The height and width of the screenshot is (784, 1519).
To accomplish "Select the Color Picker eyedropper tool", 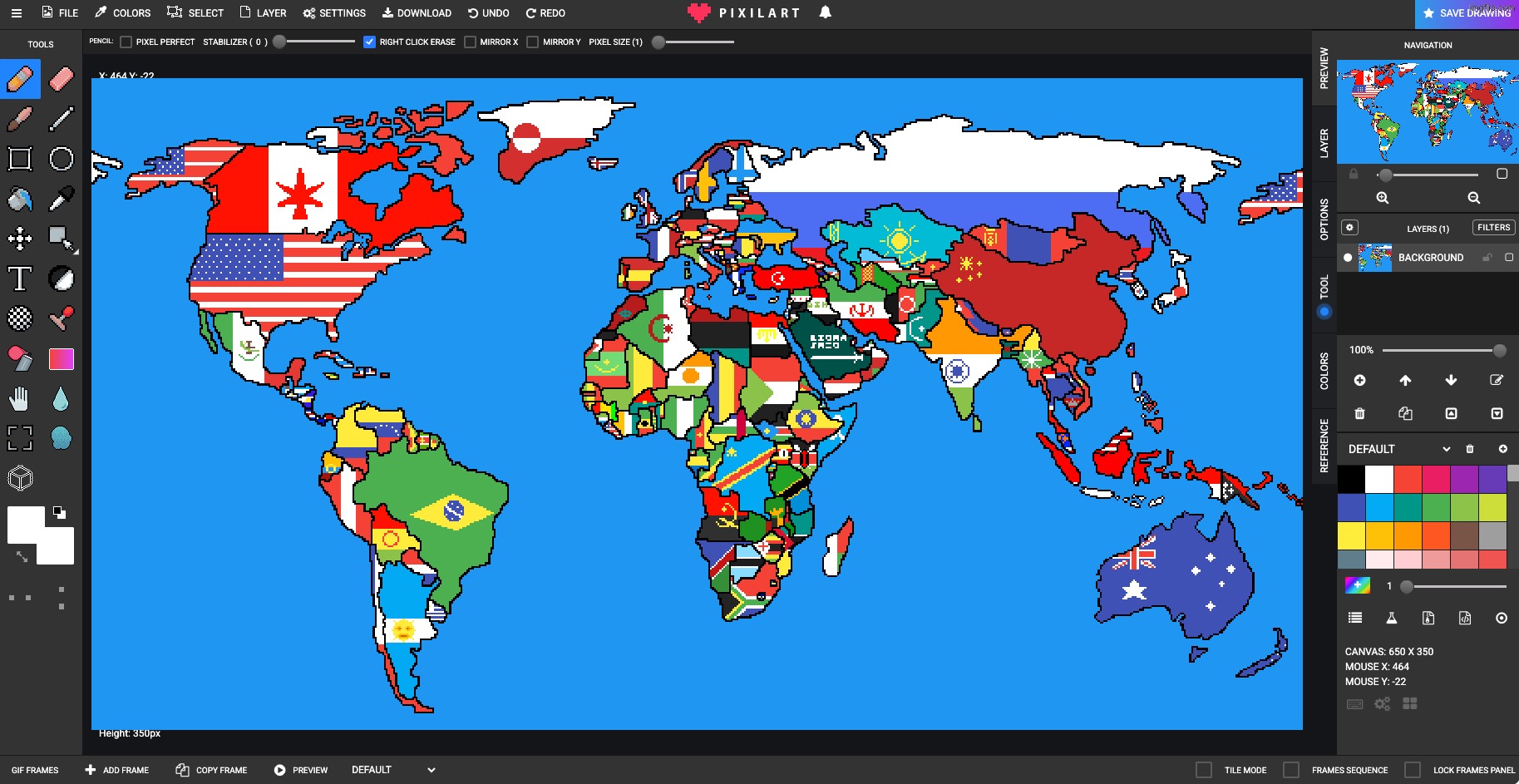I will click(x=62, y=199).
